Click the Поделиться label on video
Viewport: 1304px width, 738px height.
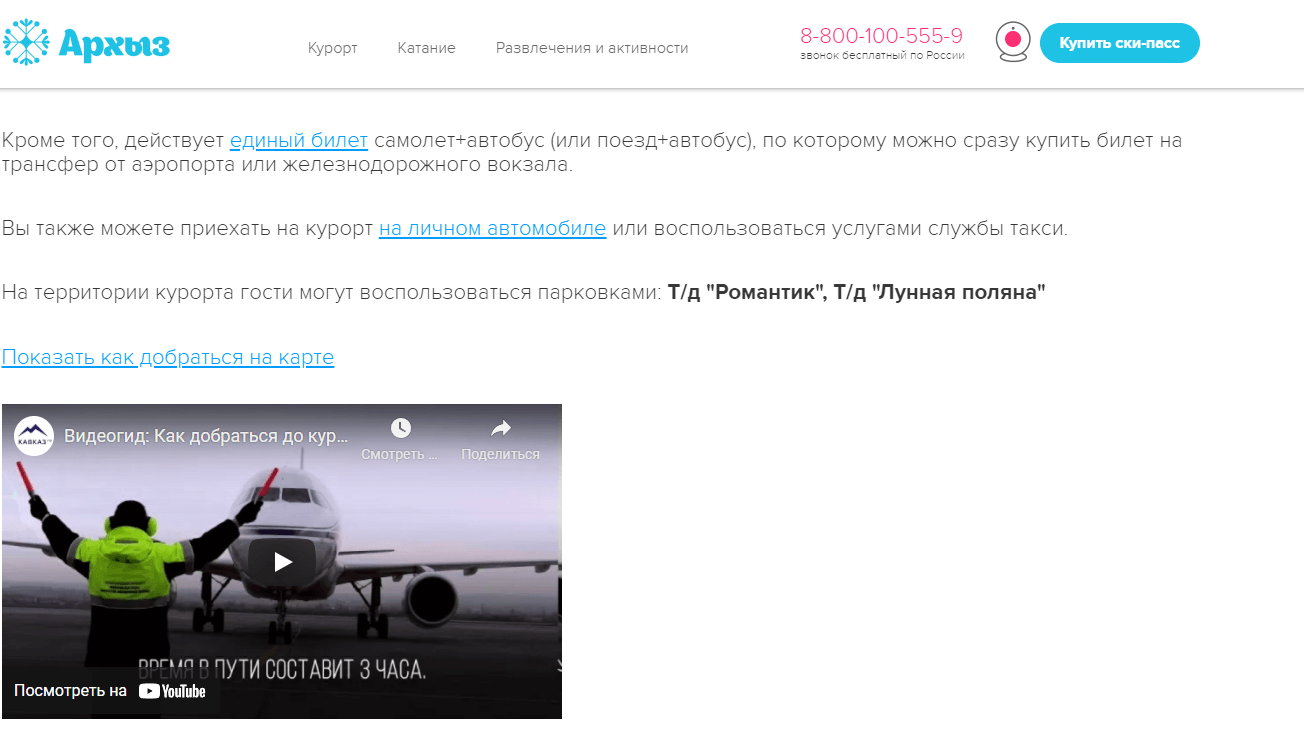click(500, 454)
